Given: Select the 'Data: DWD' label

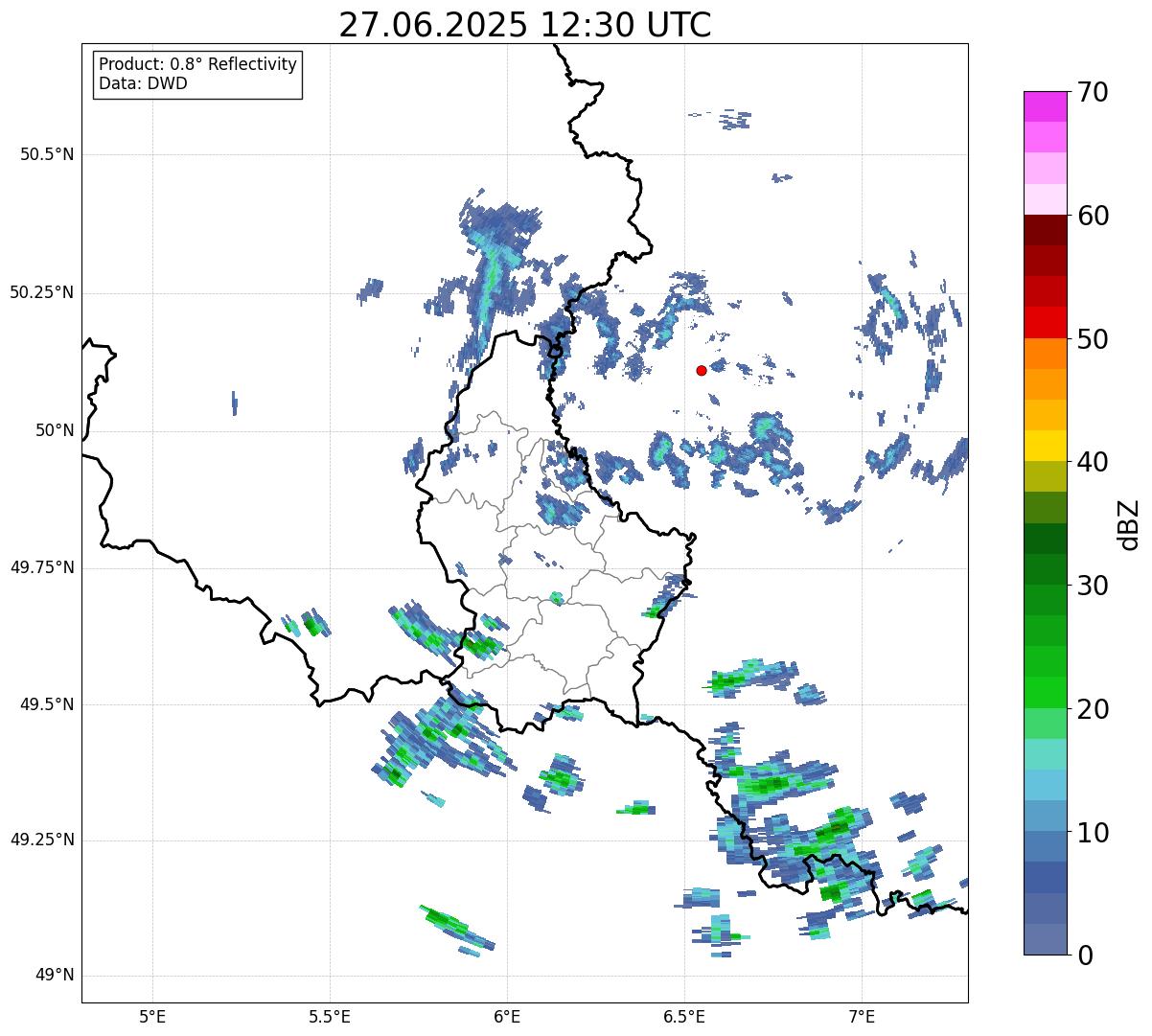Looking at the screenshot, I should pyautogui.click(x=143, y=83).
